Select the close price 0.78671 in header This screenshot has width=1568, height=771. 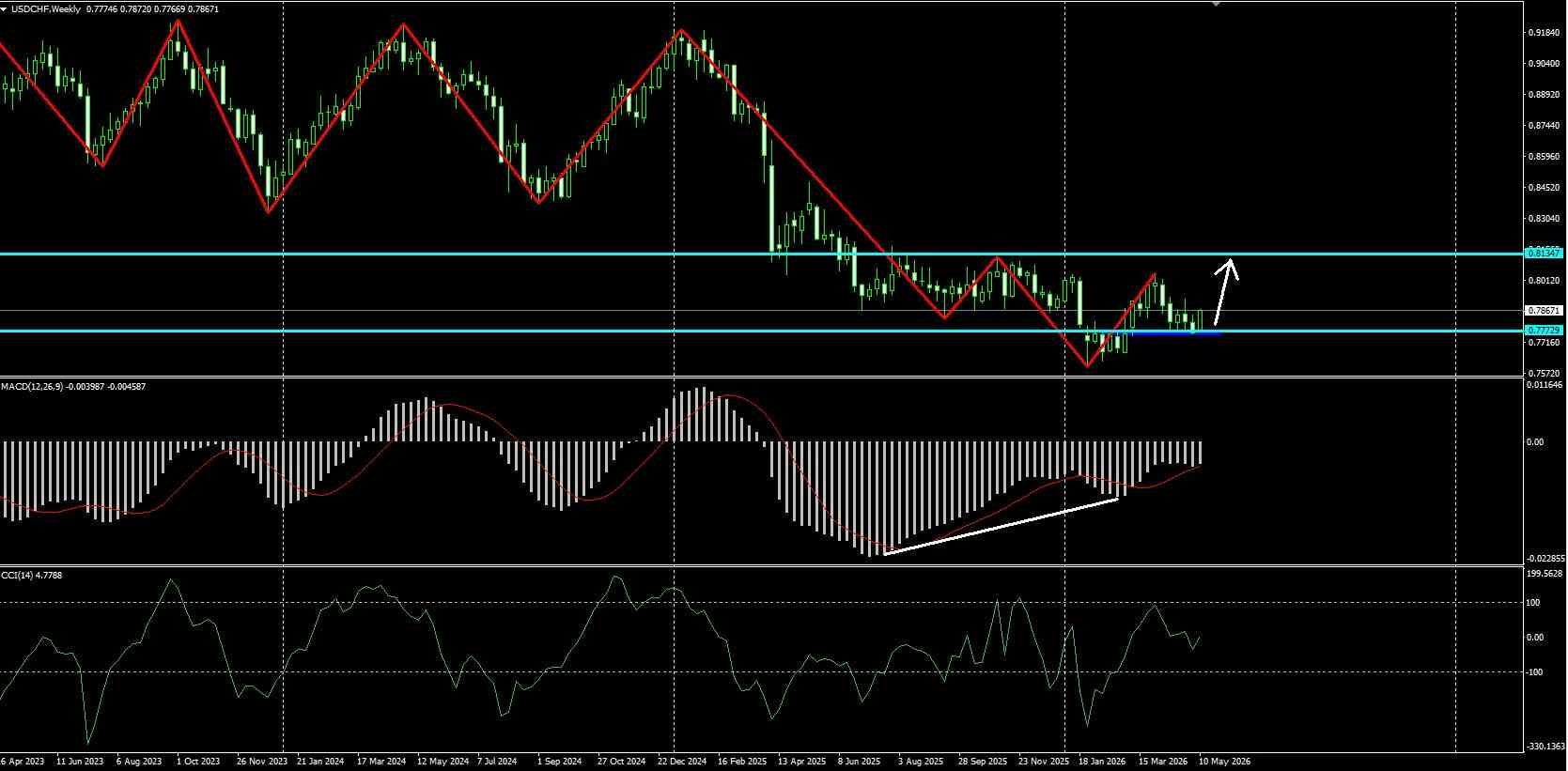tap(203, 8)
